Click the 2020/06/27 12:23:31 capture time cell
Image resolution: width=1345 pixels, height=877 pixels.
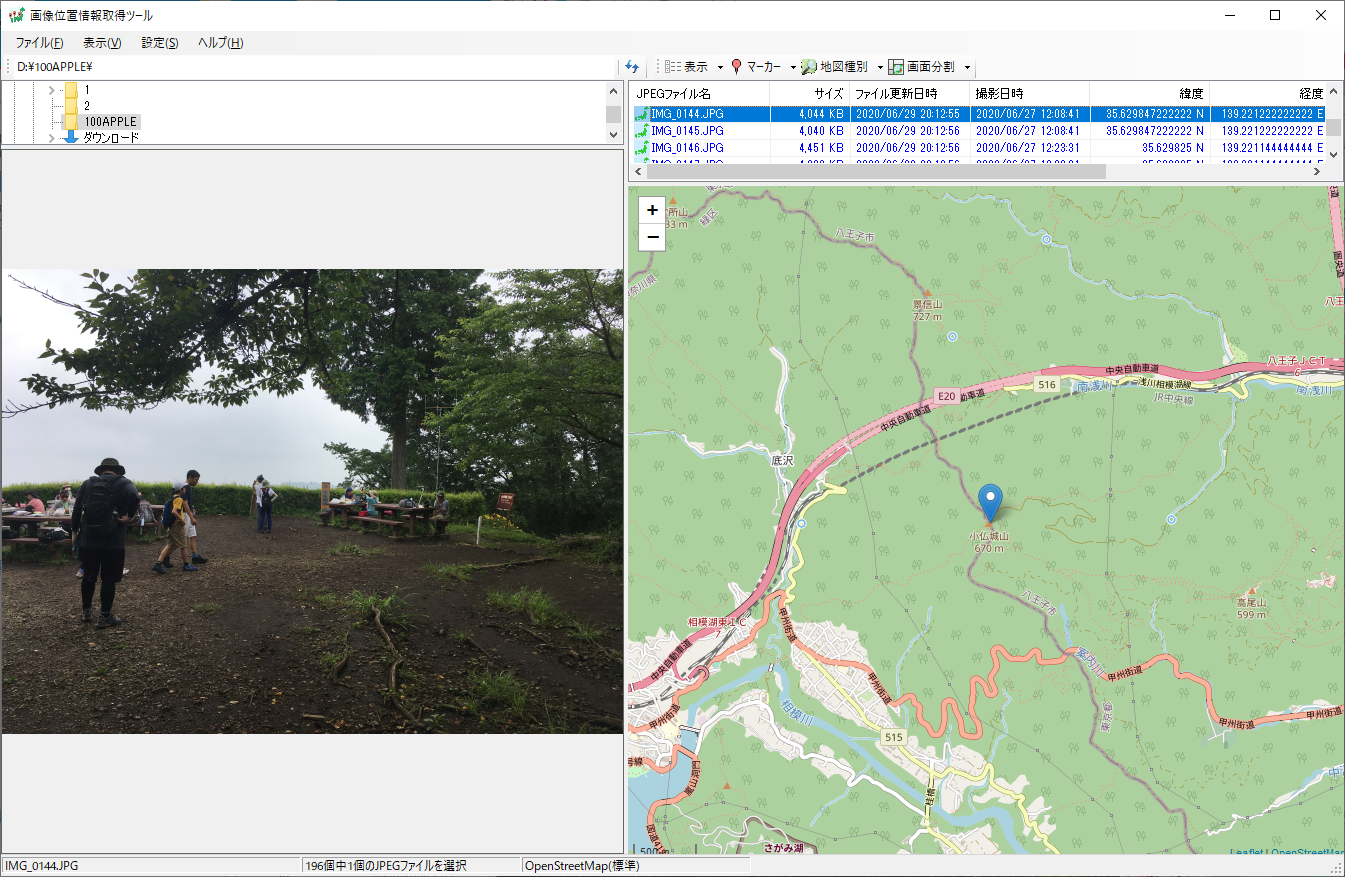(x=1027, y=148)
